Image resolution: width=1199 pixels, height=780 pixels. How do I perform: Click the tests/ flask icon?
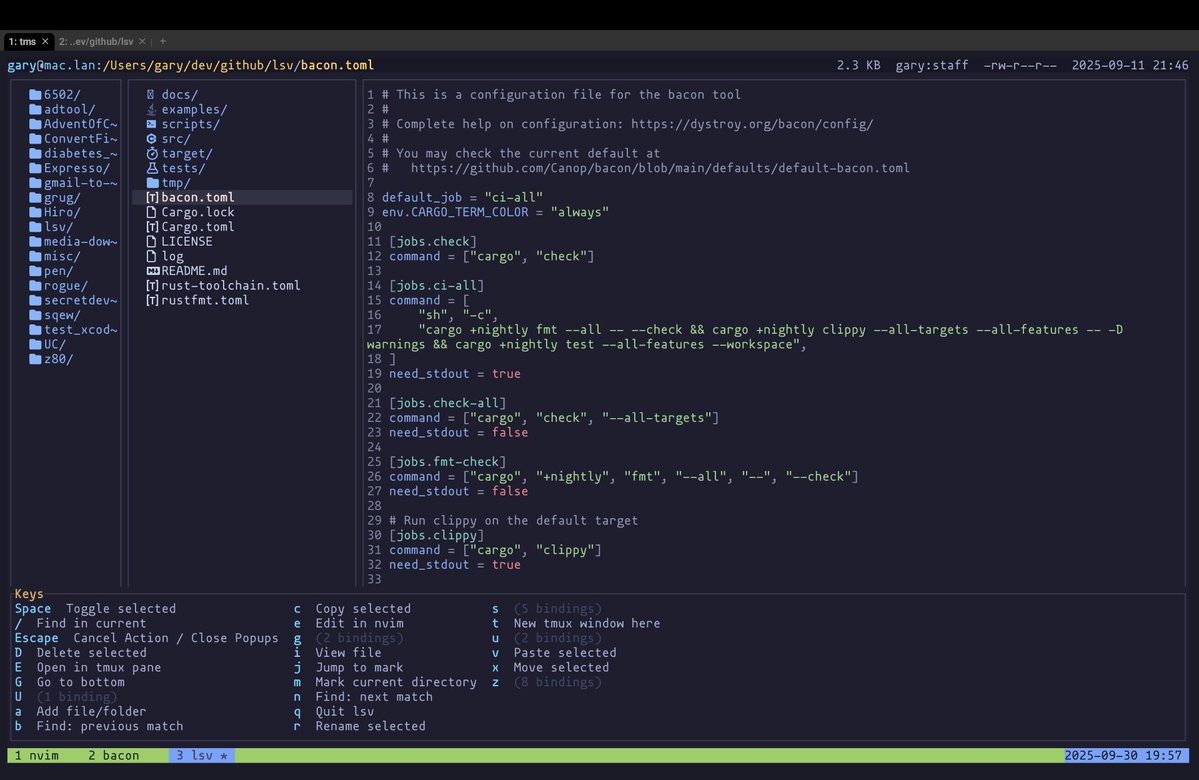(151, 168)
